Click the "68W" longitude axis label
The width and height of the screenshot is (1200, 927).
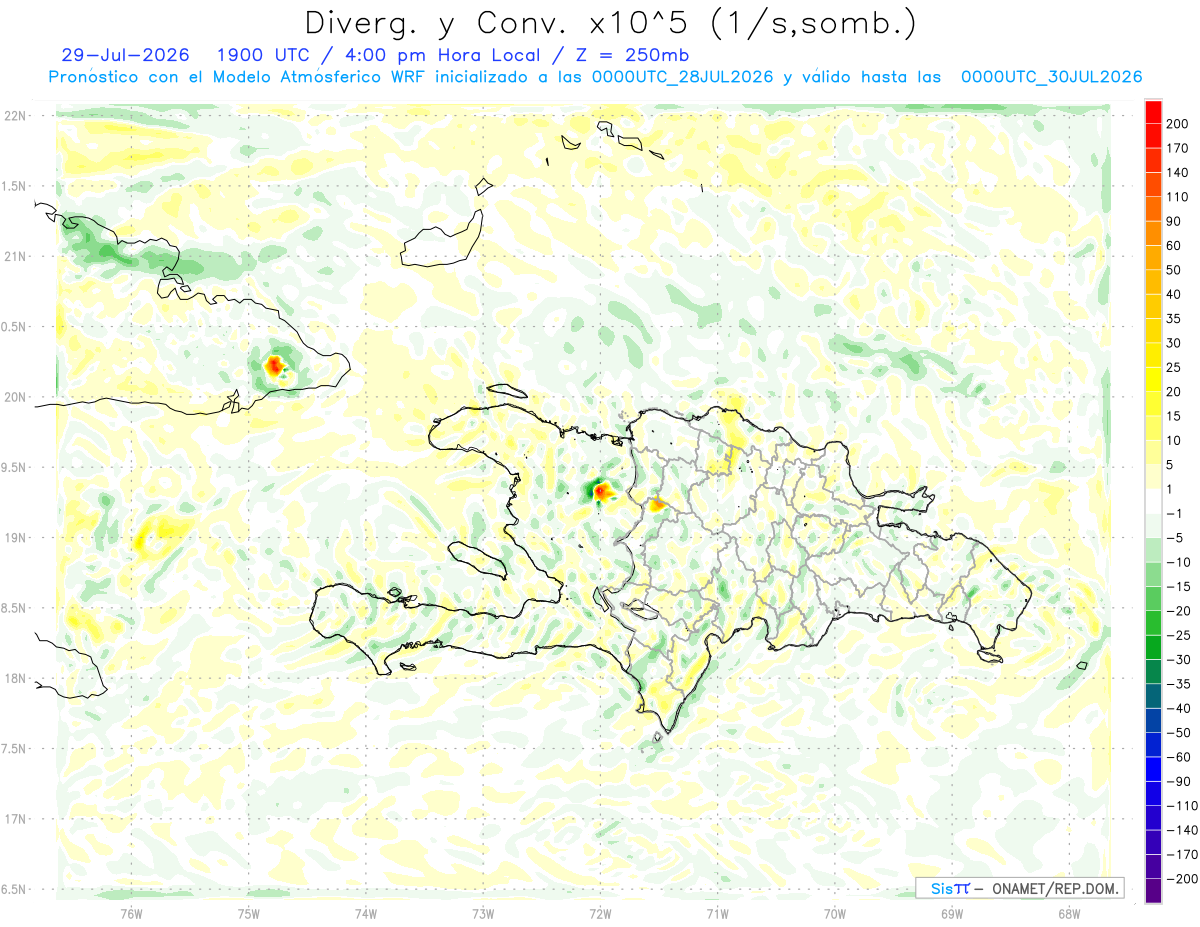point(1069,913)
